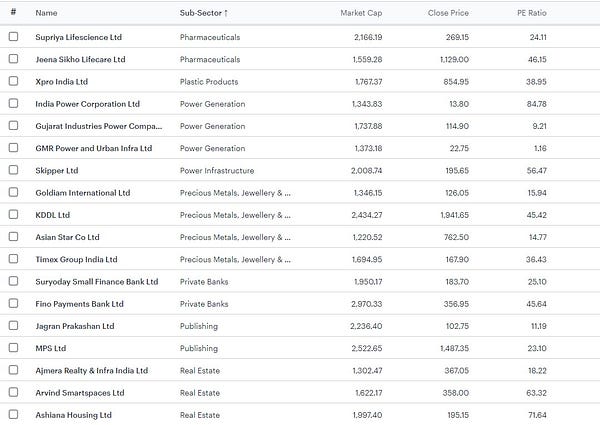Open Arvind Smartspaces Ltd details

click(81, 392)
